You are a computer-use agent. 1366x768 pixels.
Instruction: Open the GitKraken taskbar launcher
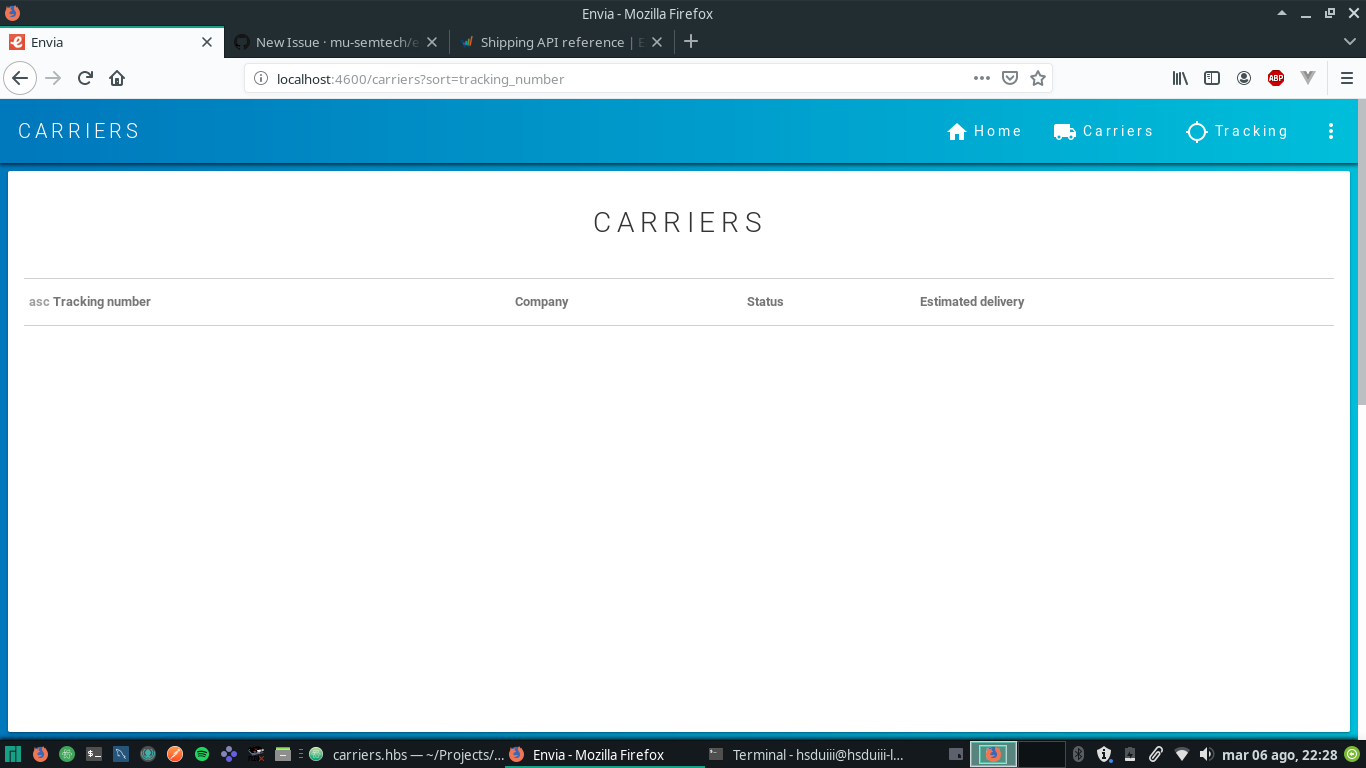(148, 755)
